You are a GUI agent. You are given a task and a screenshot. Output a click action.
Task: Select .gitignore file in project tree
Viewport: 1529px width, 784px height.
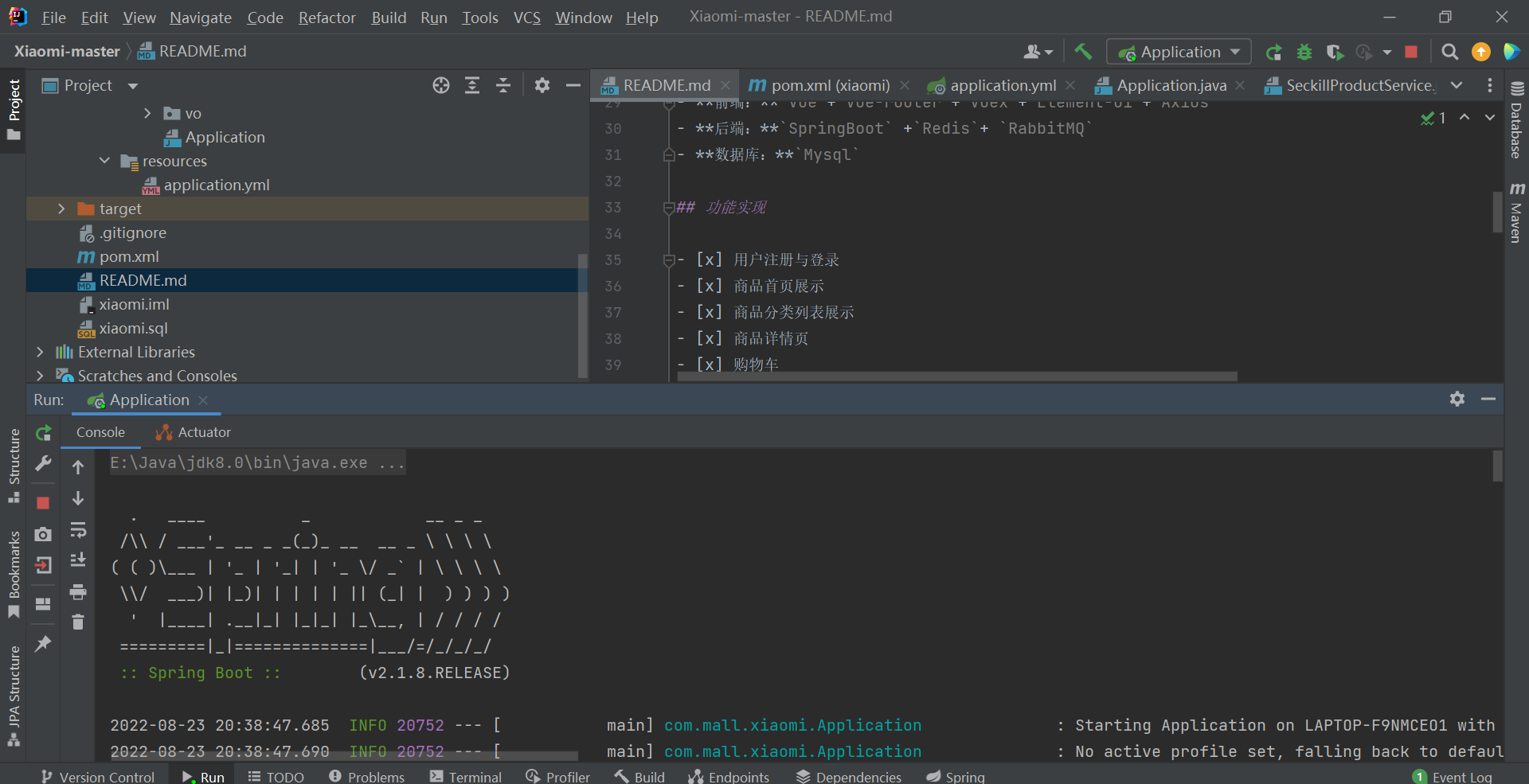point(132,232)
